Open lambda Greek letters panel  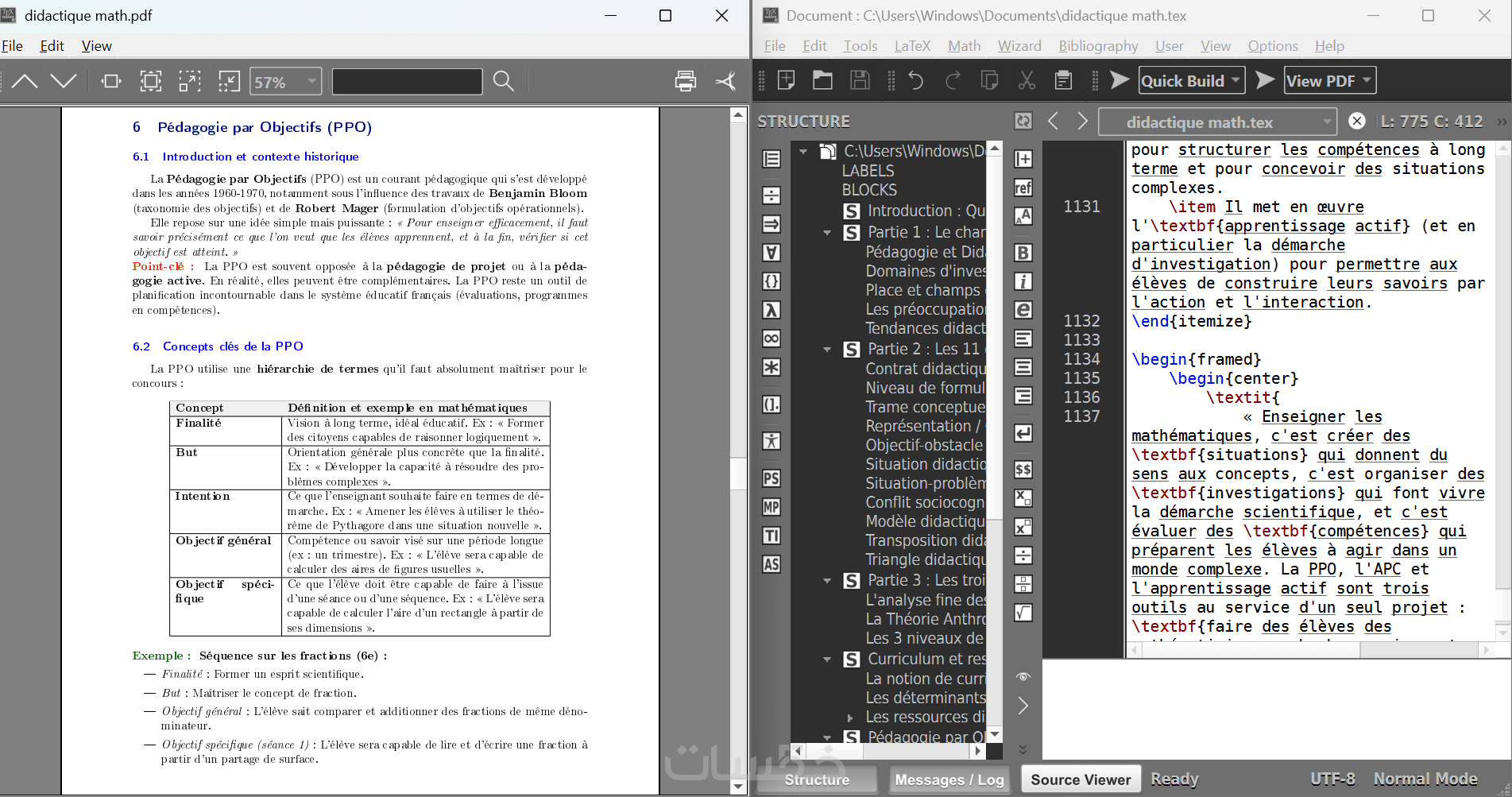(x=771, y=310)
